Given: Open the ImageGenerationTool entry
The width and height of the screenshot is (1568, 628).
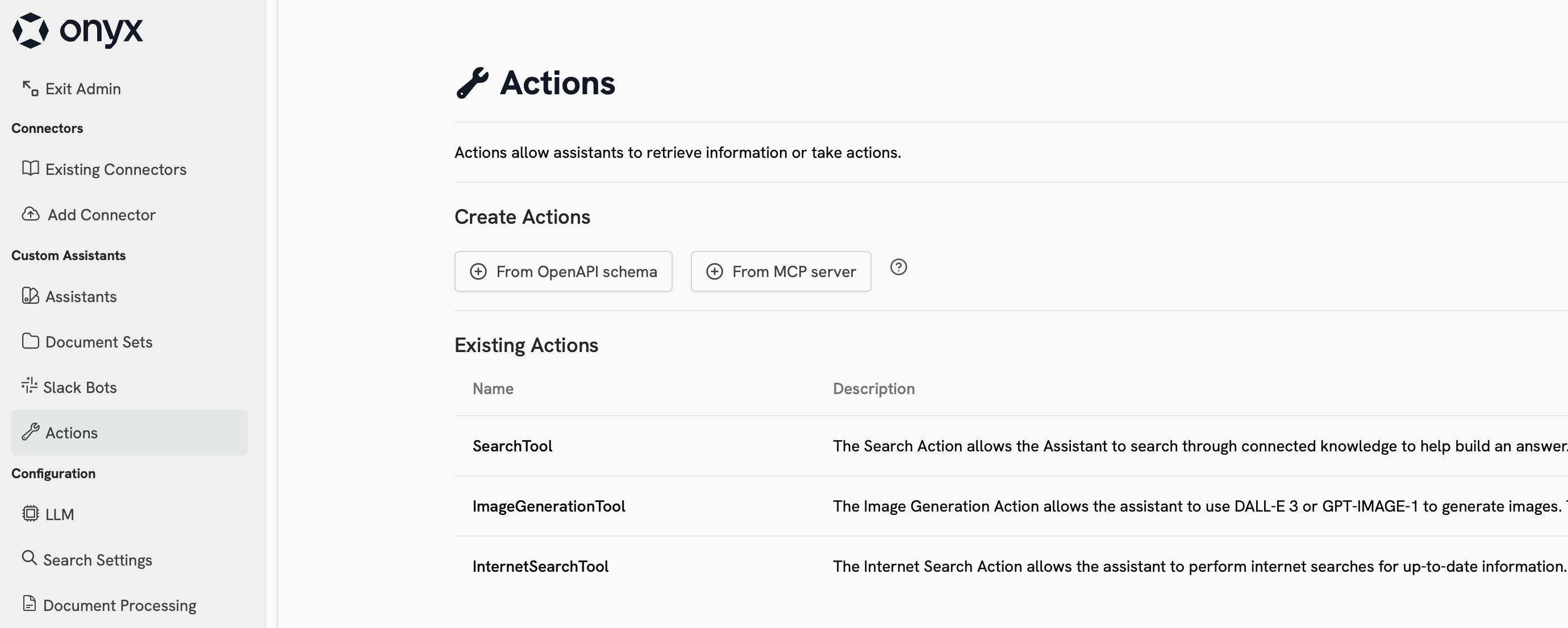Looking at the screenshot, I should pos(548,506).
